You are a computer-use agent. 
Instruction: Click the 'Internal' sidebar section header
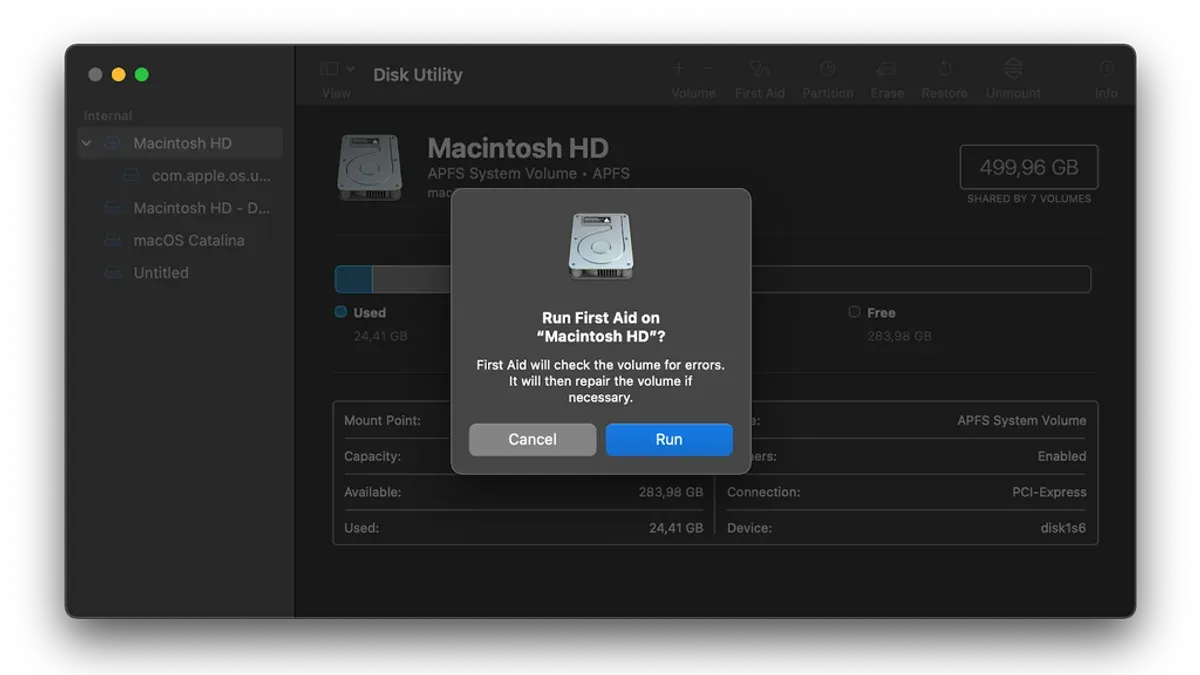pos(108,115)
